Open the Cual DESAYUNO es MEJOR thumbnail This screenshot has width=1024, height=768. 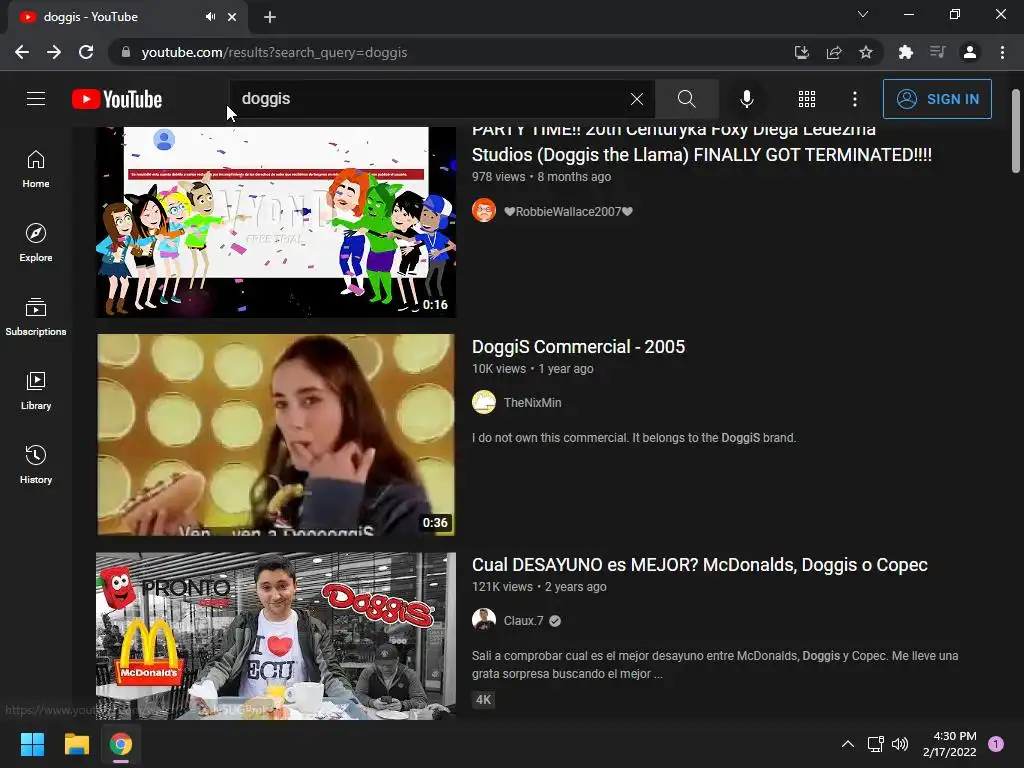tap(276, 636)
